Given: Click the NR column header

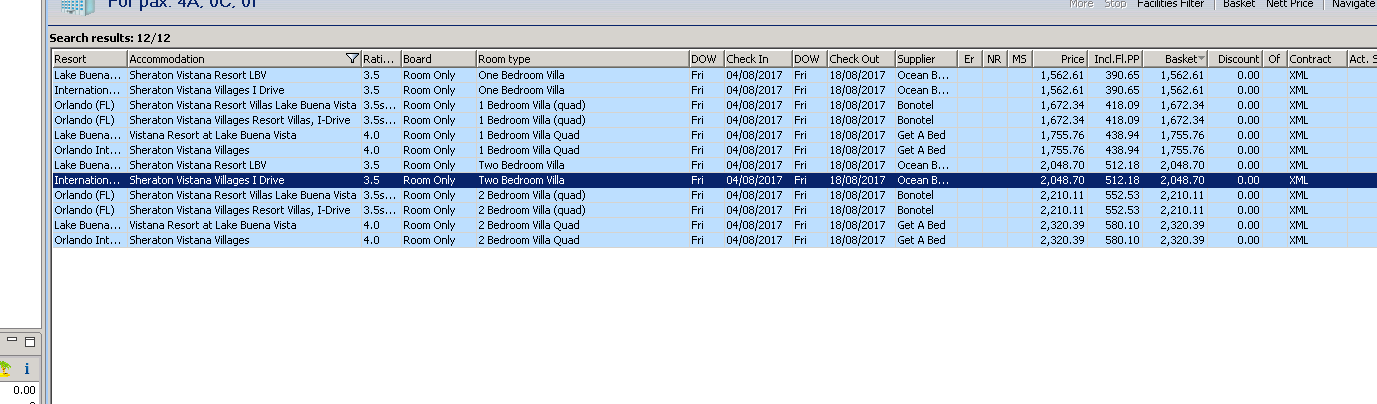Looking at the screenshot, I should coord(994,59).
